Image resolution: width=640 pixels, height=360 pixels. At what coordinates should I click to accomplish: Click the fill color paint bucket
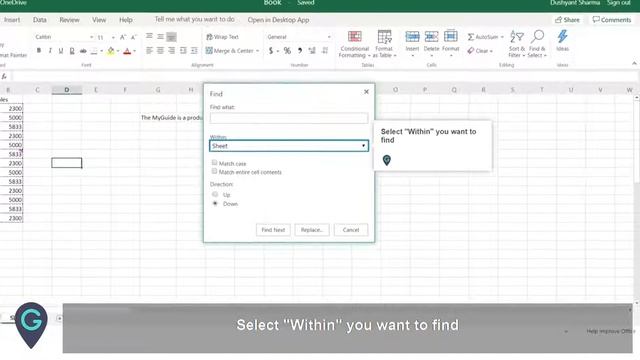pos(111,51)
